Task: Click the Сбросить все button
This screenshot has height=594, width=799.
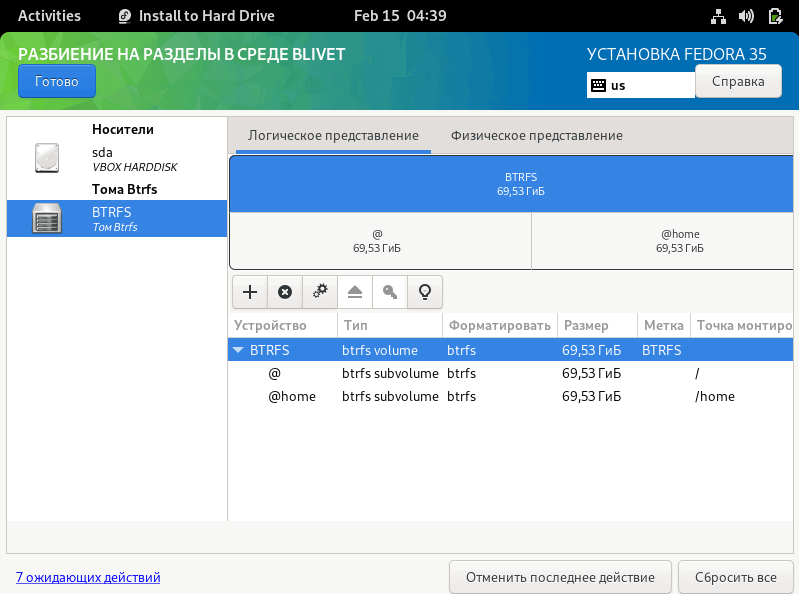Action: (x=736, y=577)
